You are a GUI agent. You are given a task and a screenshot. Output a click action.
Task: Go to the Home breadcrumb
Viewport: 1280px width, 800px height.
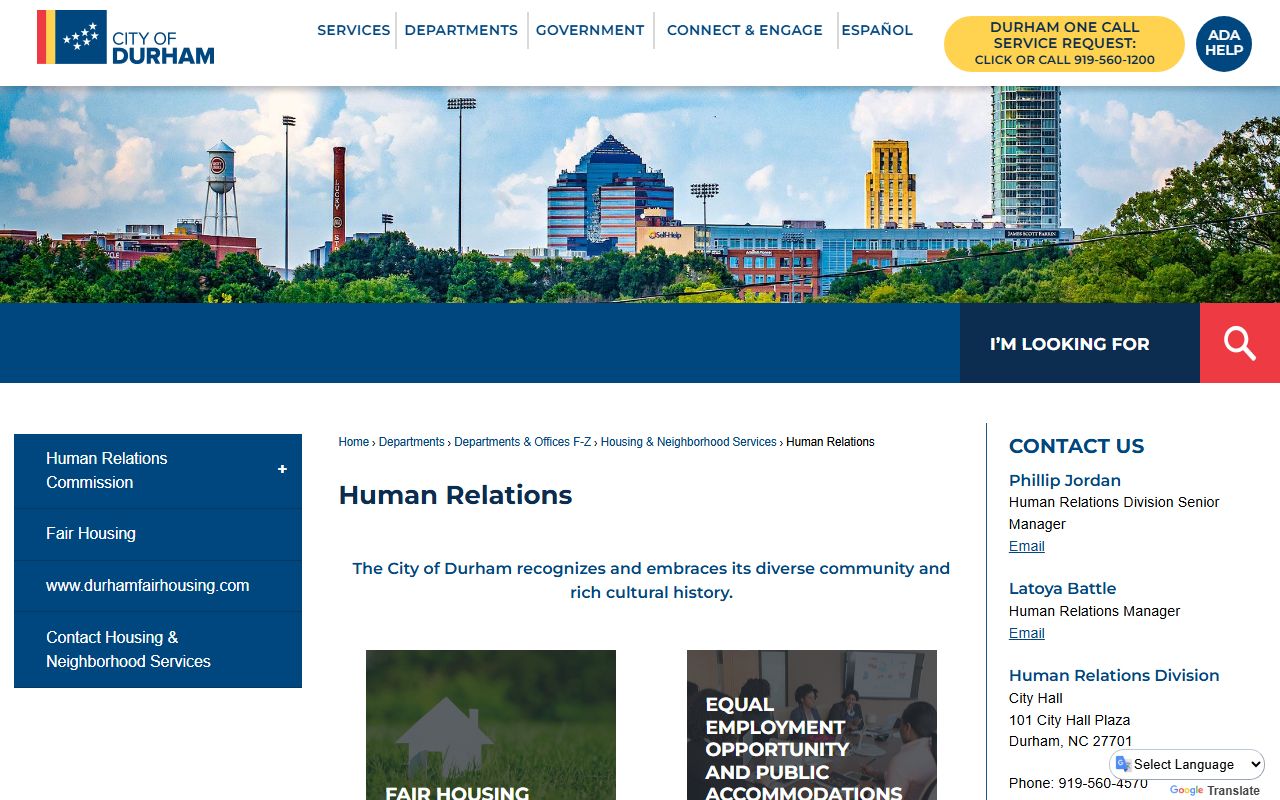[x=353, y=442]
